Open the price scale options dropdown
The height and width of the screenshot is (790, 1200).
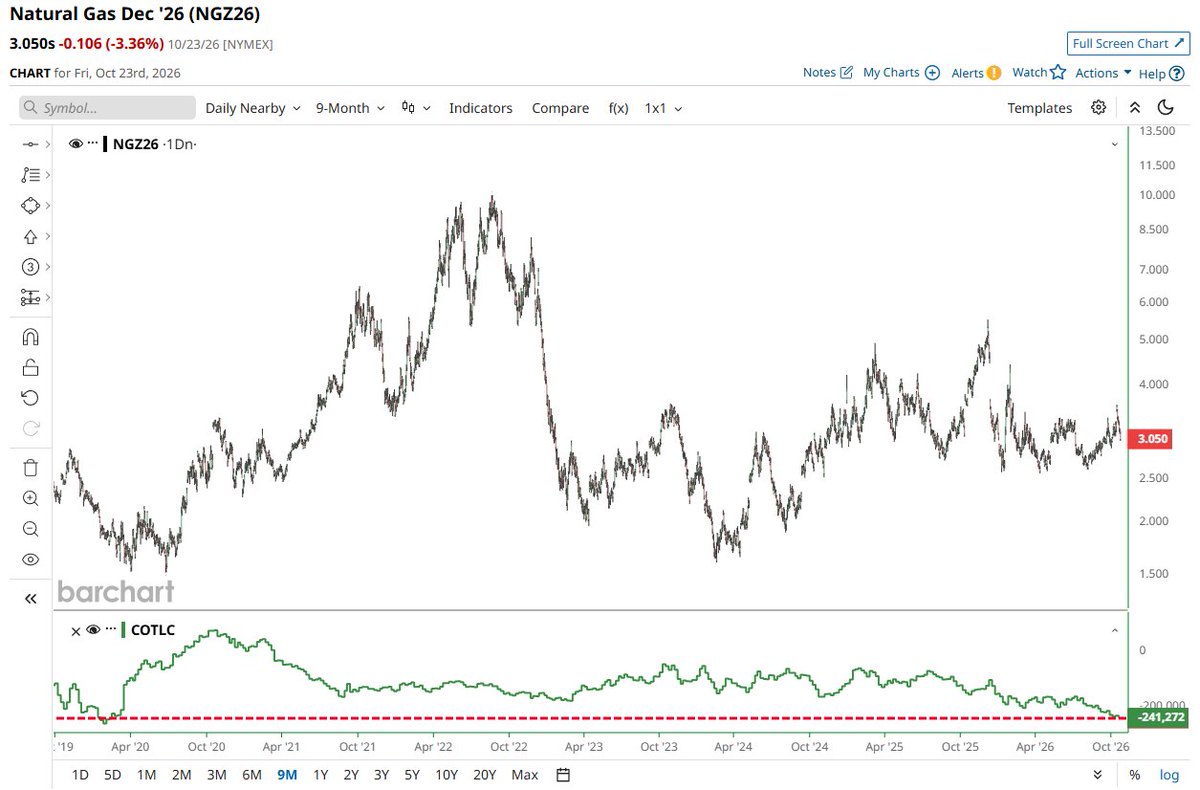(1098, 775)
